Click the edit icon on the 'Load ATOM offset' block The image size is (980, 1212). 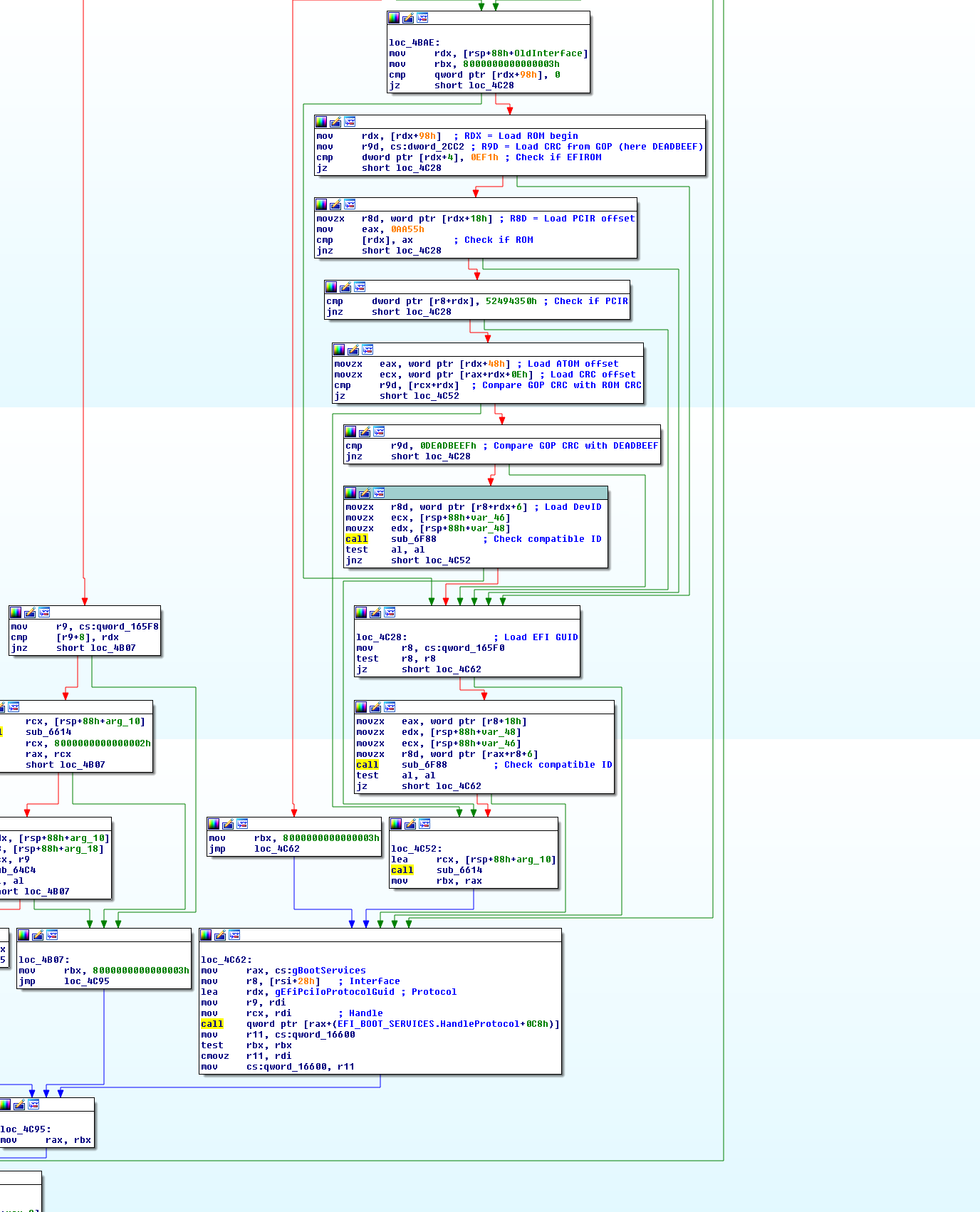coord(353,350)
